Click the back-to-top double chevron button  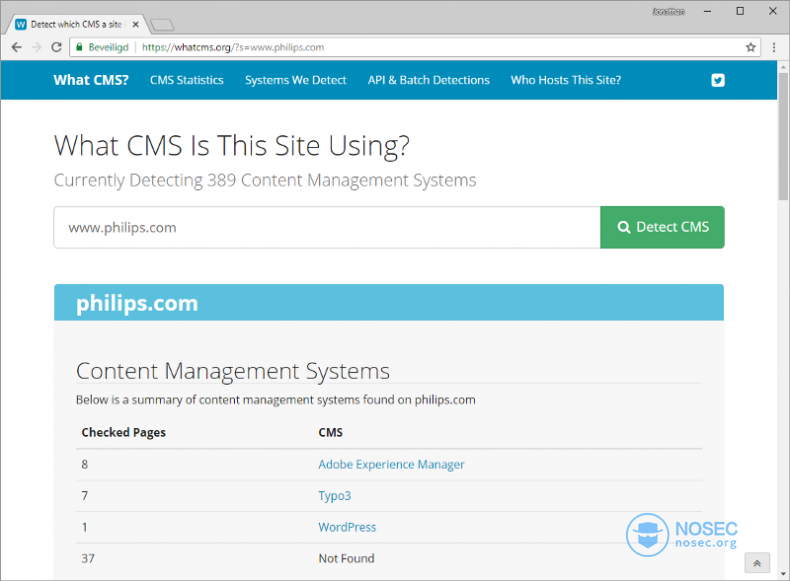(757, 563)
